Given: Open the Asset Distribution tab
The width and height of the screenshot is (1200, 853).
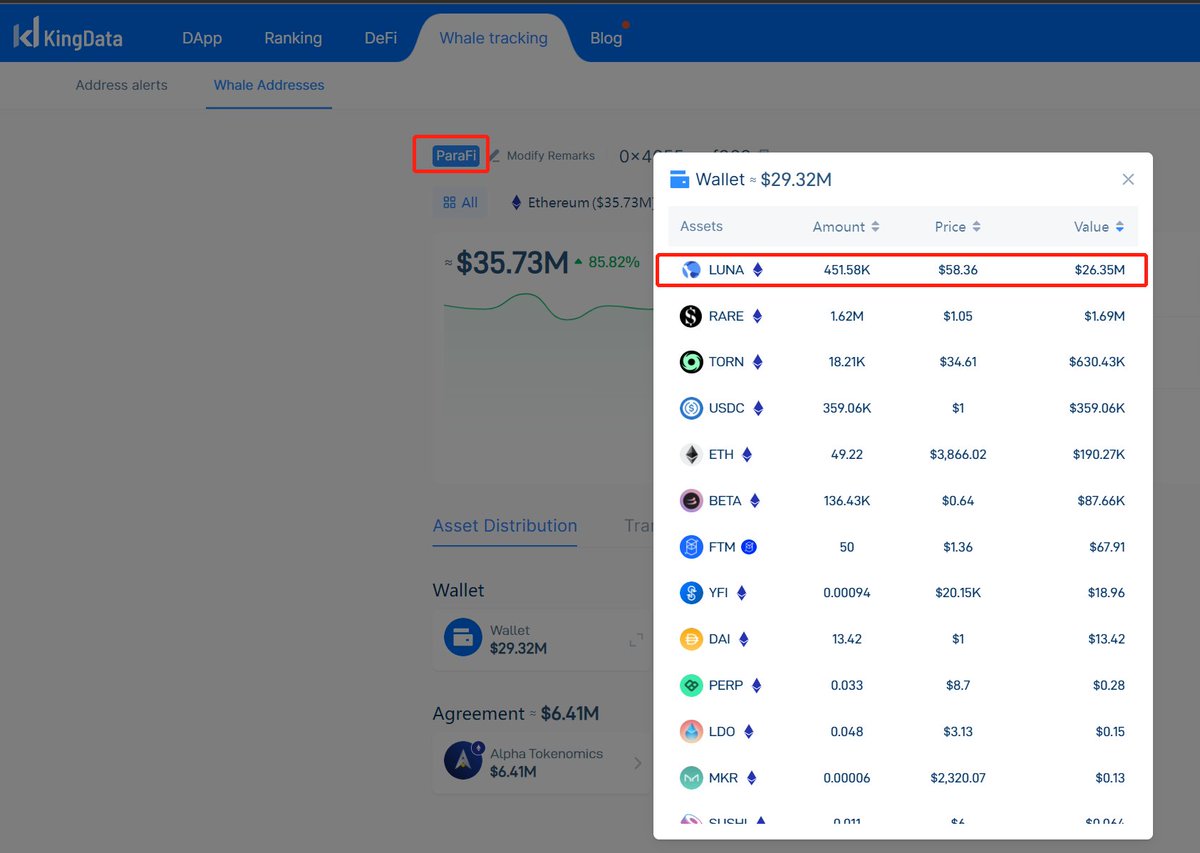Looking at the screenshot, I should tap(505, 525).
